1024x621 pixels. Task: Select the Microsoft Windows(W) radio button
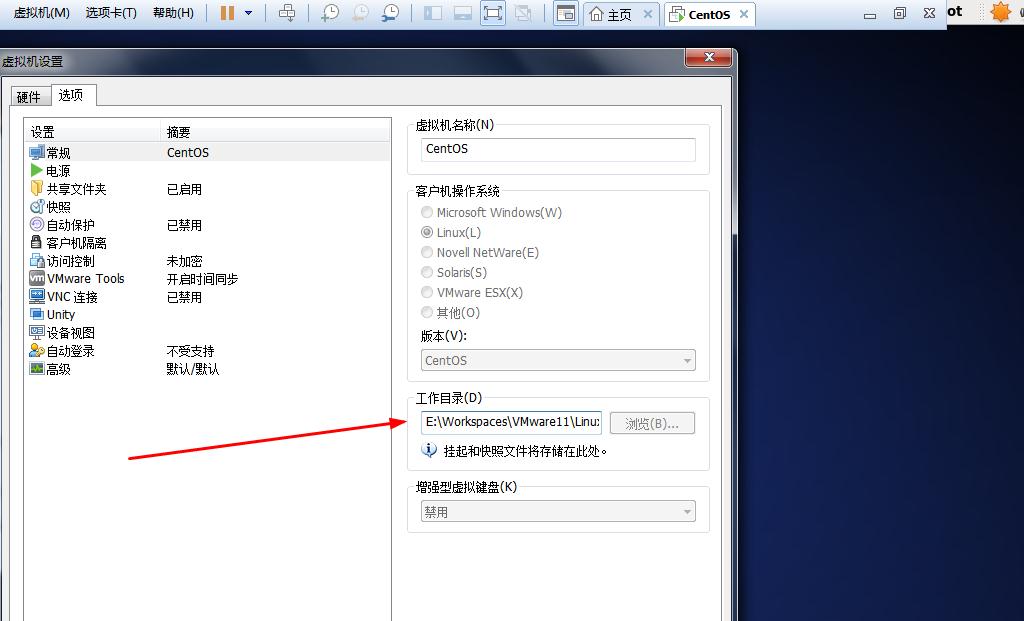pyautogui.click(x=427, y=212)
